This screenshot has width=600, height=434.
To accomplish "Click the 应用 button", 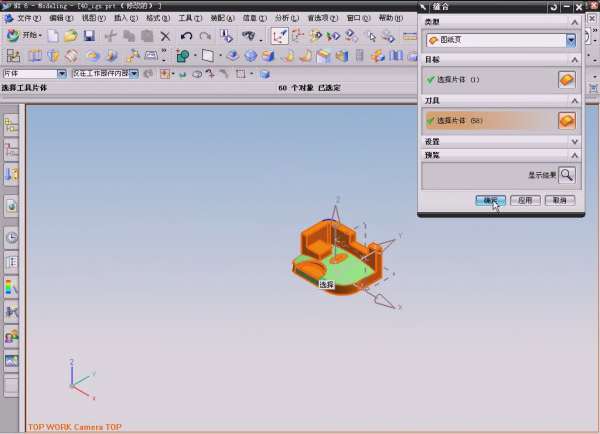I will (x=525, y=200).
